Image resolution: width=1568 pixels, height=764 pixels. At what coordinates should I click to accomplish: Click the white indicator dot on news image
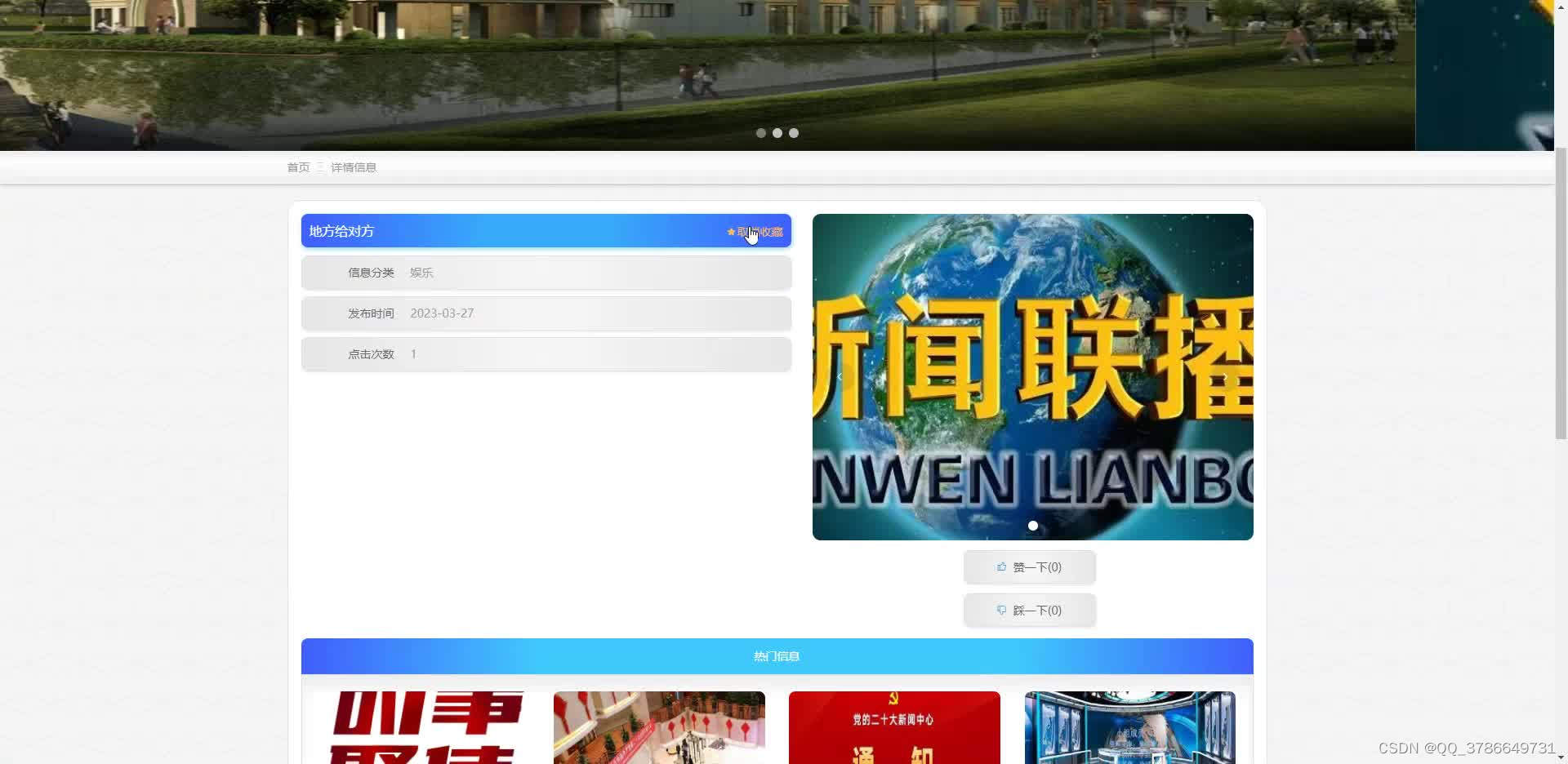[1033, 526]
